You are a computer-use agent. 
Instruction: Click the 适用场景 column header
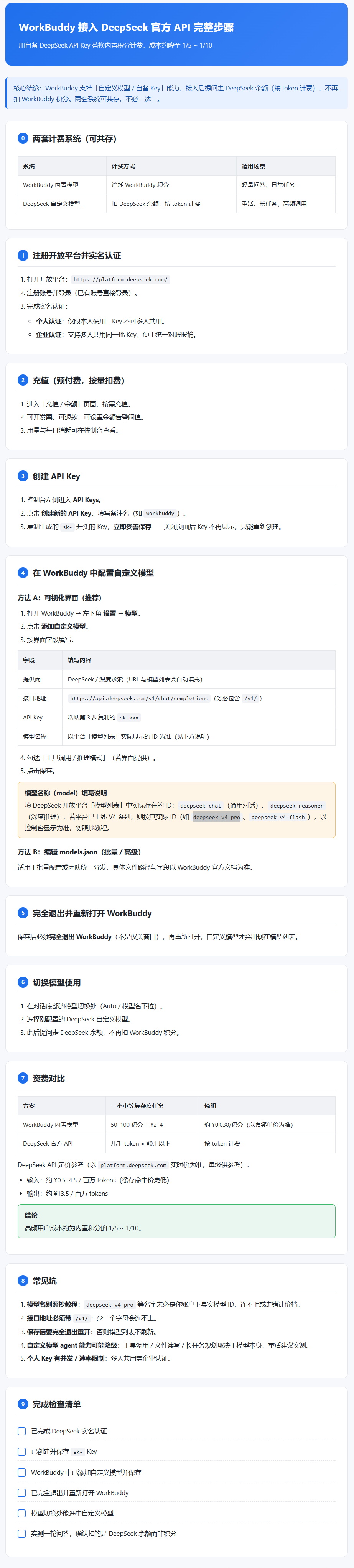[x=286, y=166]
